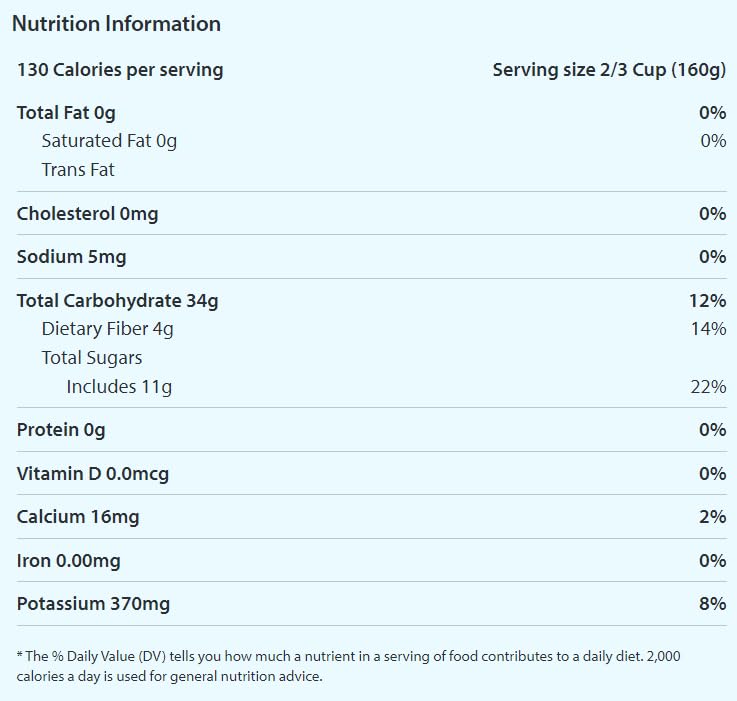Select the Dietary Fiber 4g entry
737x701 pixels.
tap(108, 329)
